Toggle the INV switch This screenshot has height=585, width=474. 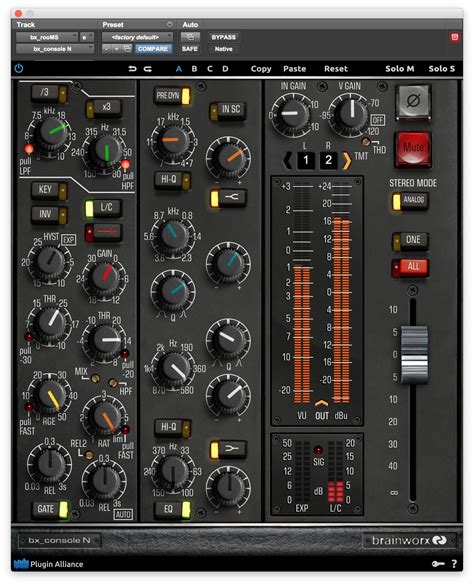[x=49, y=215]
